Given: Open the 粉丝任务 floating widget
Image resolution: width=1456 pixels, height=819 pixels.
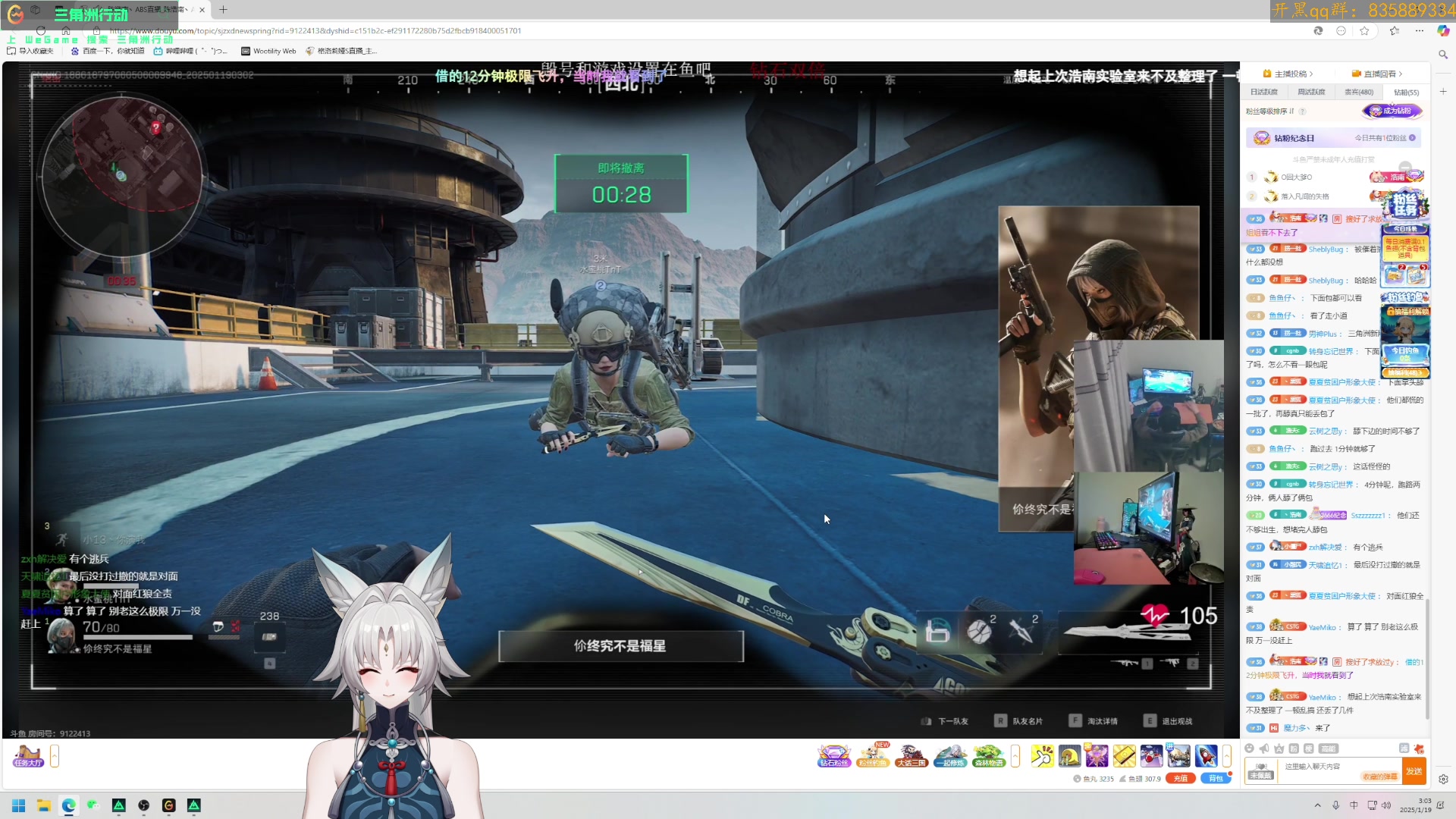Looking at the screenshot, I should pyautogui.click(x=1405, y=206).
